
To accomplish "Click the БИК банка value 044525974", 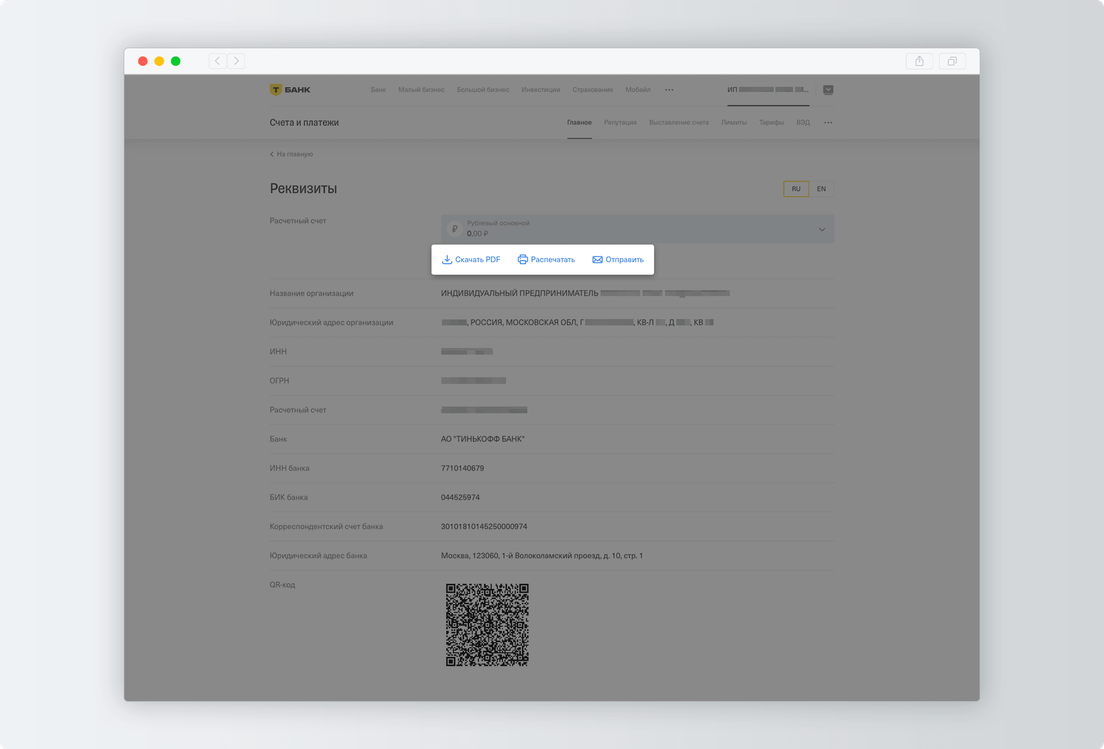I will point(460,498).
